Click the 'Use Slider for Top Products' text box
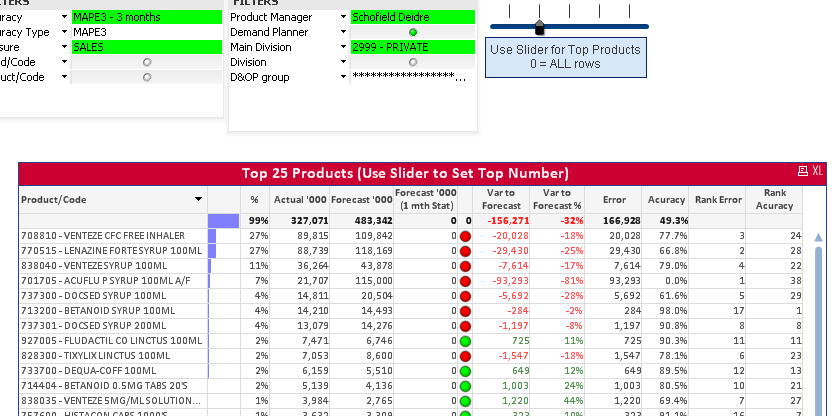The width and height of the screenshot is (840, 416). 566,57
